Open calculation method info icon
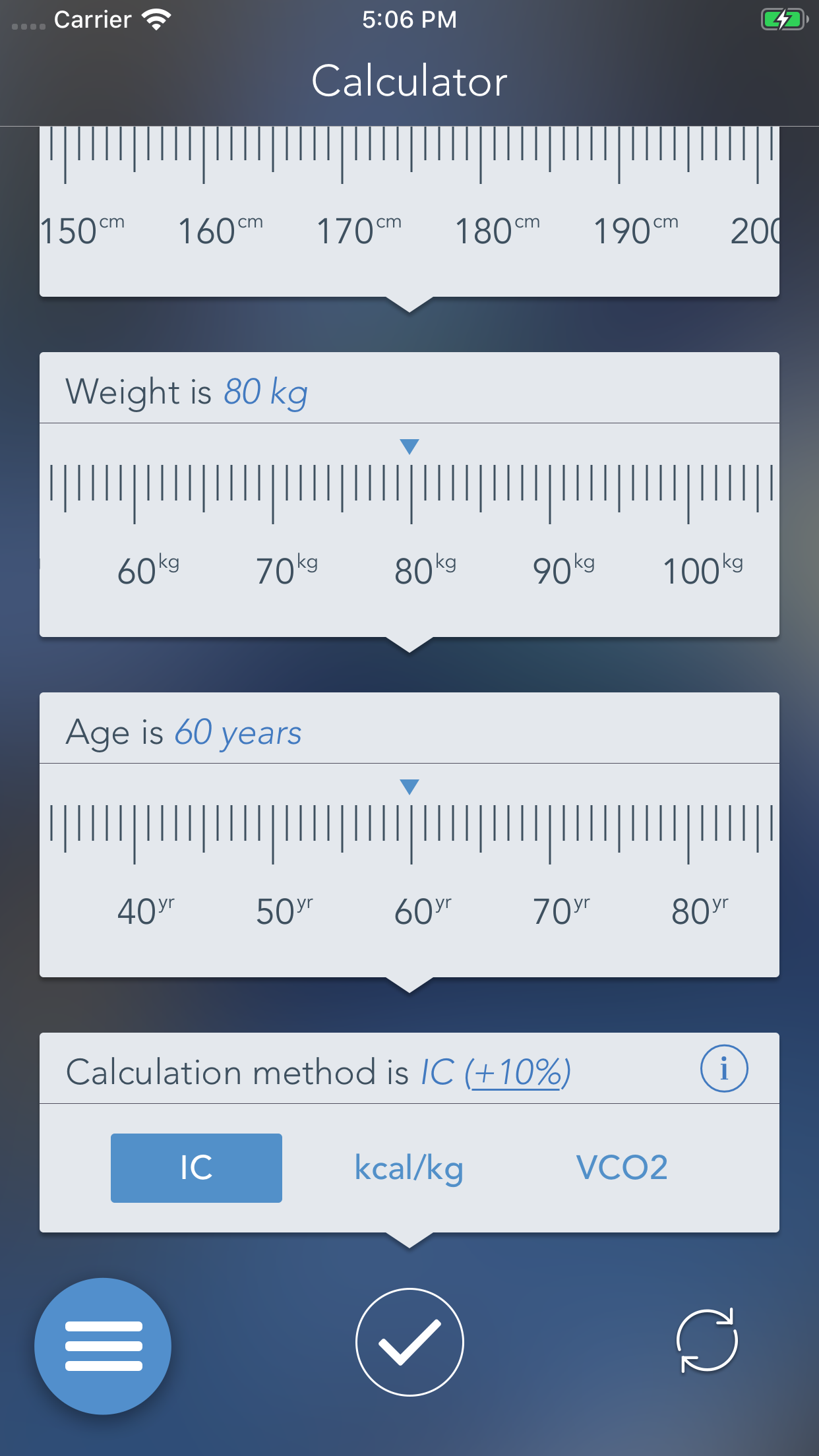Viewport: 819px width, 1456px height. [x=723, y=1068]
